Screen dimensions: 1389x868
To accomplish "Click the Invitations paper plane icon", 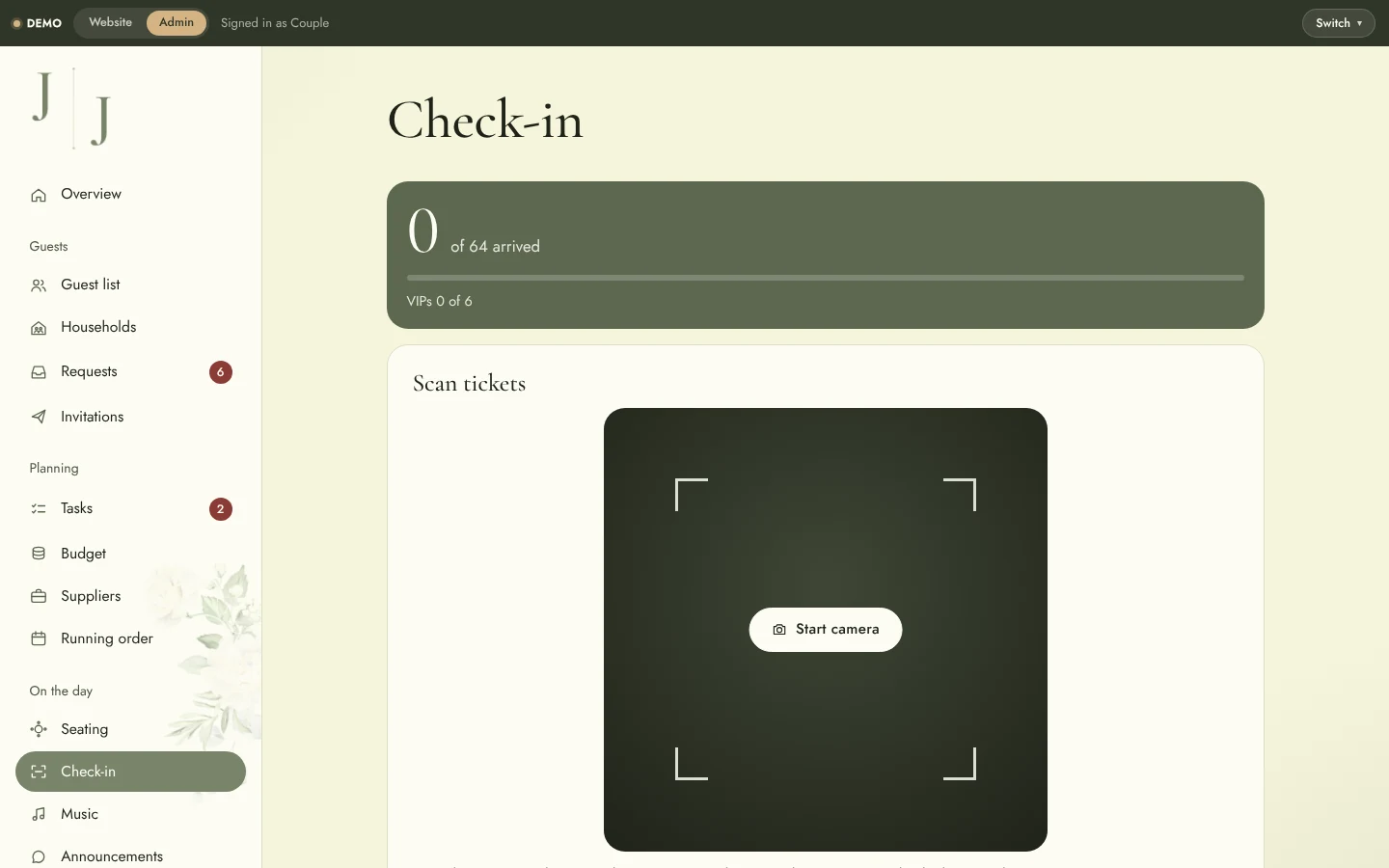I will coord(39,417).
